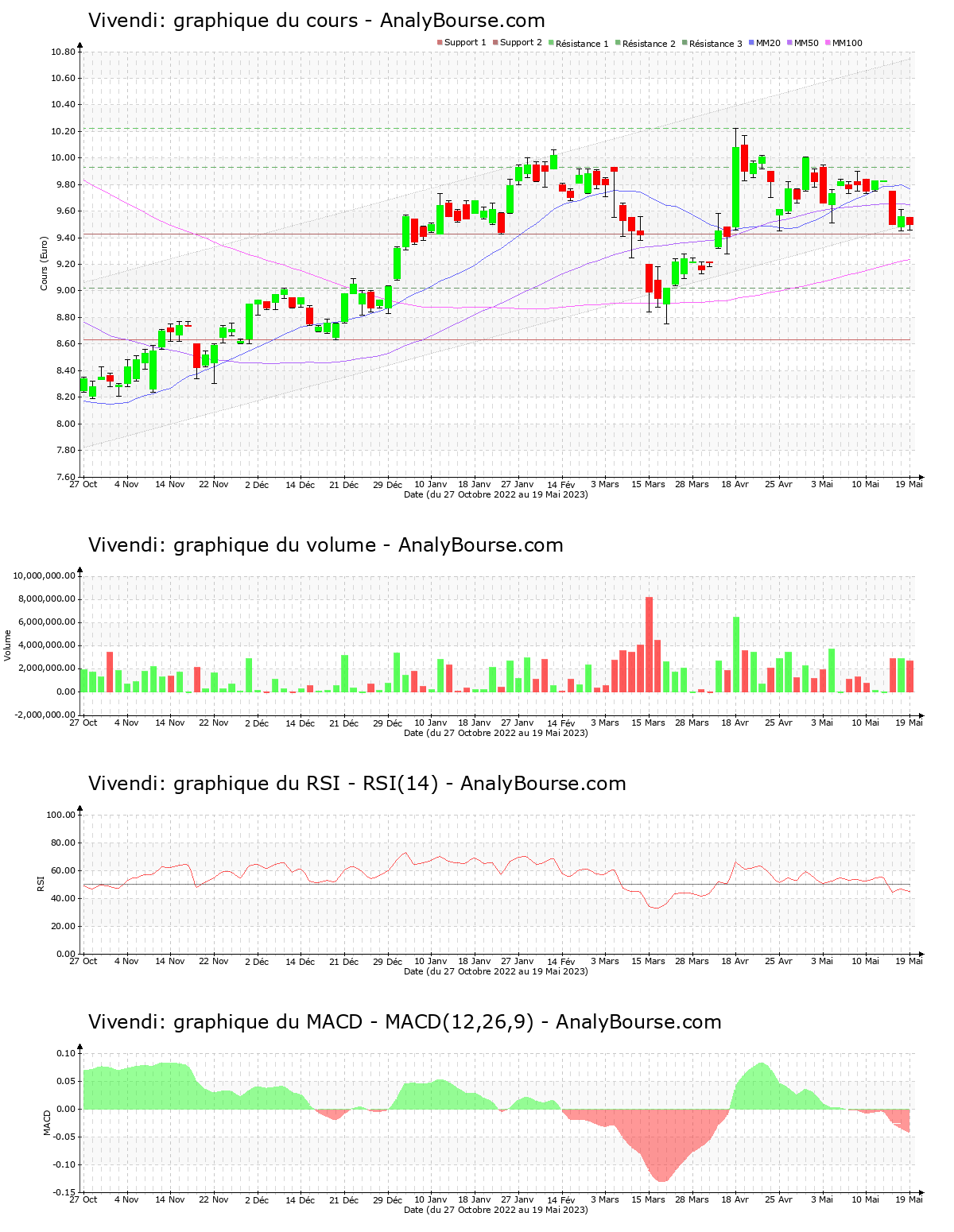Screen dimensions: 954x1232
Task: Click the -0.15 value on MACD axis
Action: [x=65, y=1192]
